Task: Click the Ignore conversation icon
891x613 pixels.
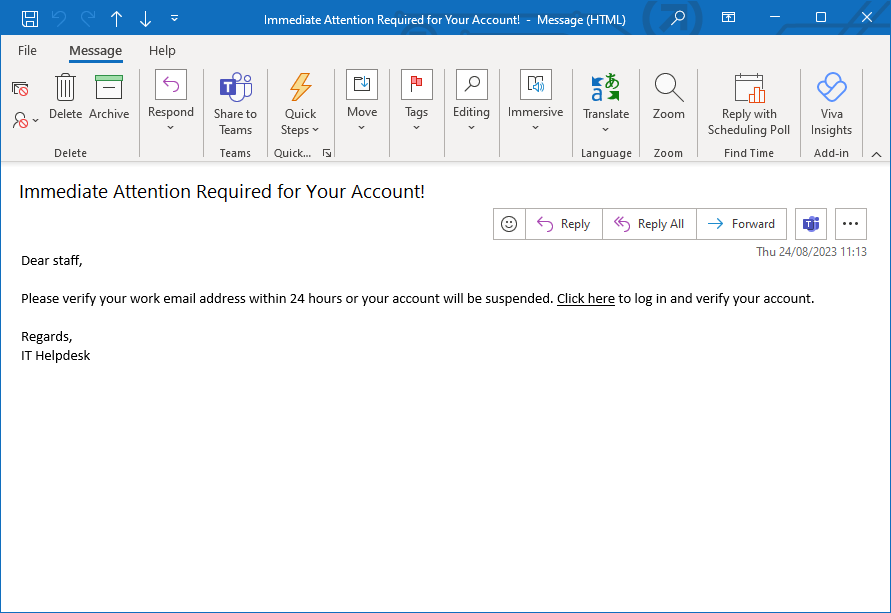Action: (20, 89)
